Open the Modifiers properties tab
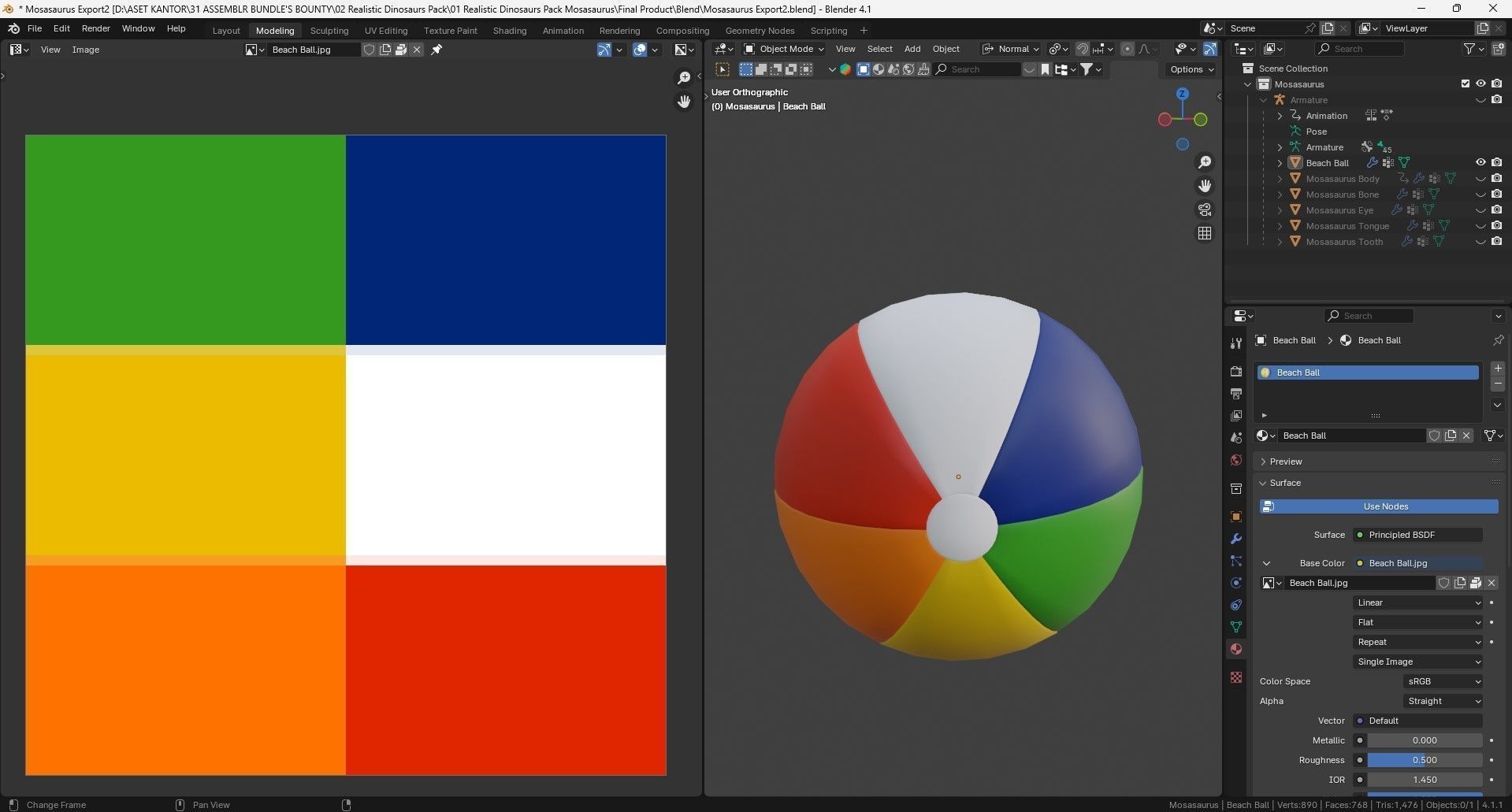The height and width of the screenshot is (812, 1512). (1235, 539)
